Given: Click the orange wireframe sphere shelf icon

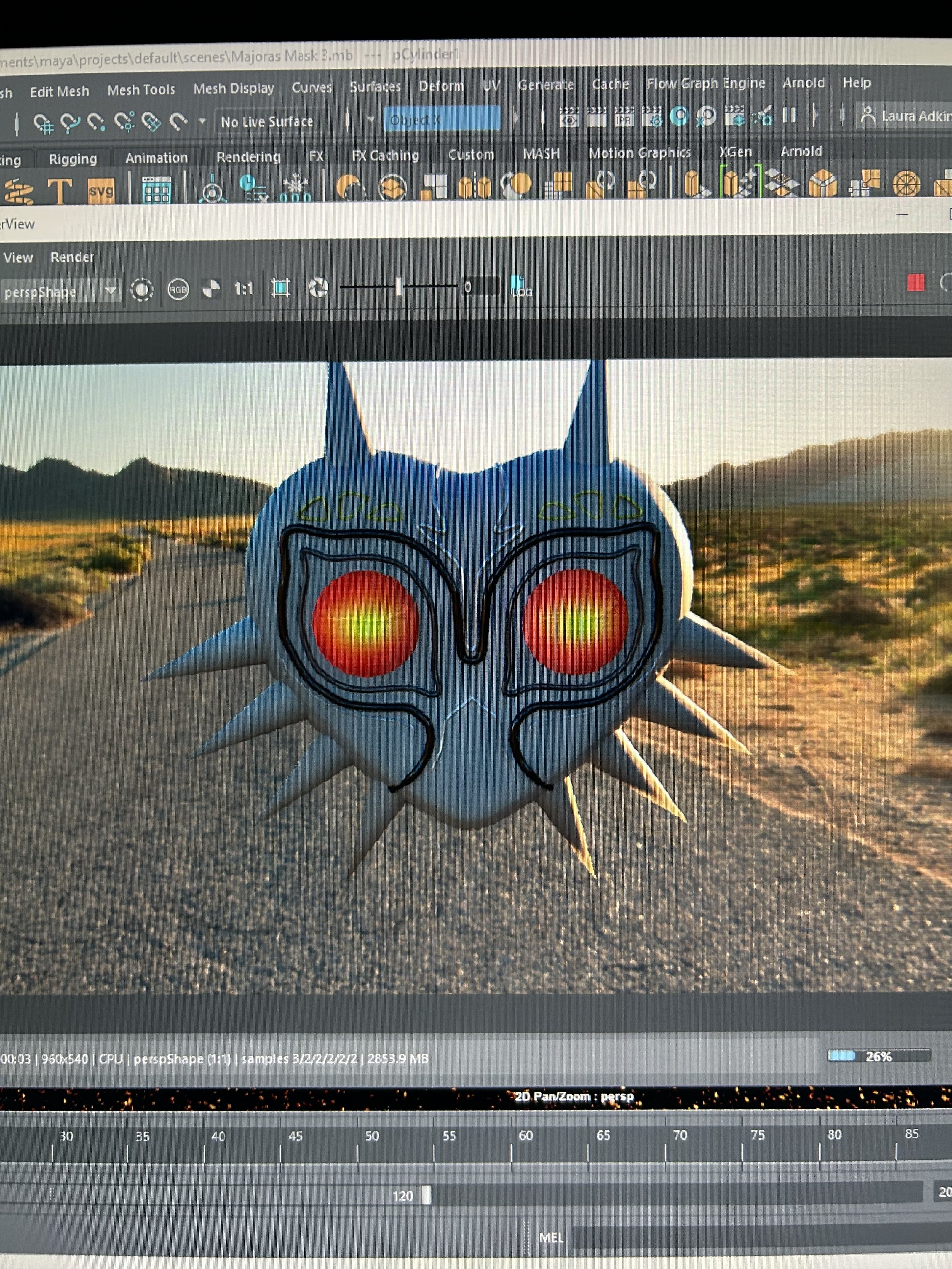Looking at the screenshot, I should 906,184.
